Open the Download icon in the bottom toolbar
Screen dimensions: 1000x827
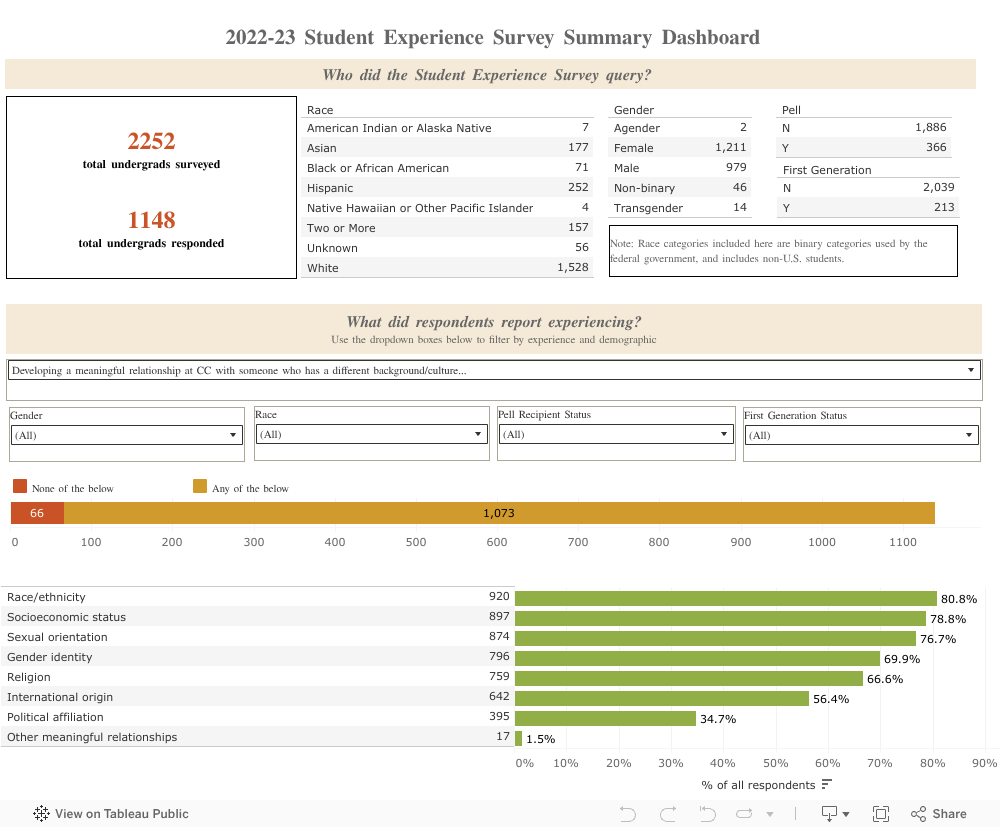pyautogui.click(x=828, y=813)
